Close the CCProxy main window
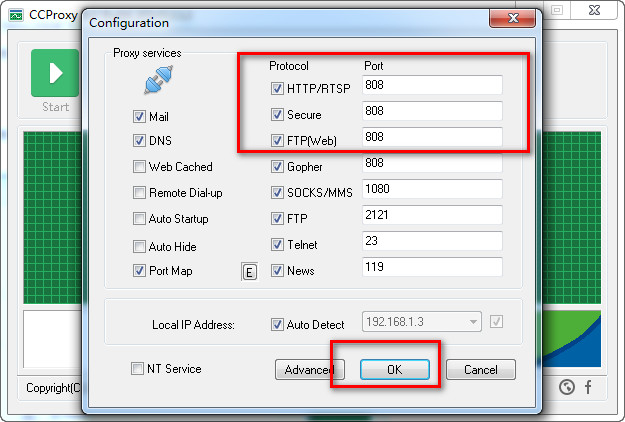The height and width of the screenshot is (422, 625). pyautogui.click(x=595, y=10)
